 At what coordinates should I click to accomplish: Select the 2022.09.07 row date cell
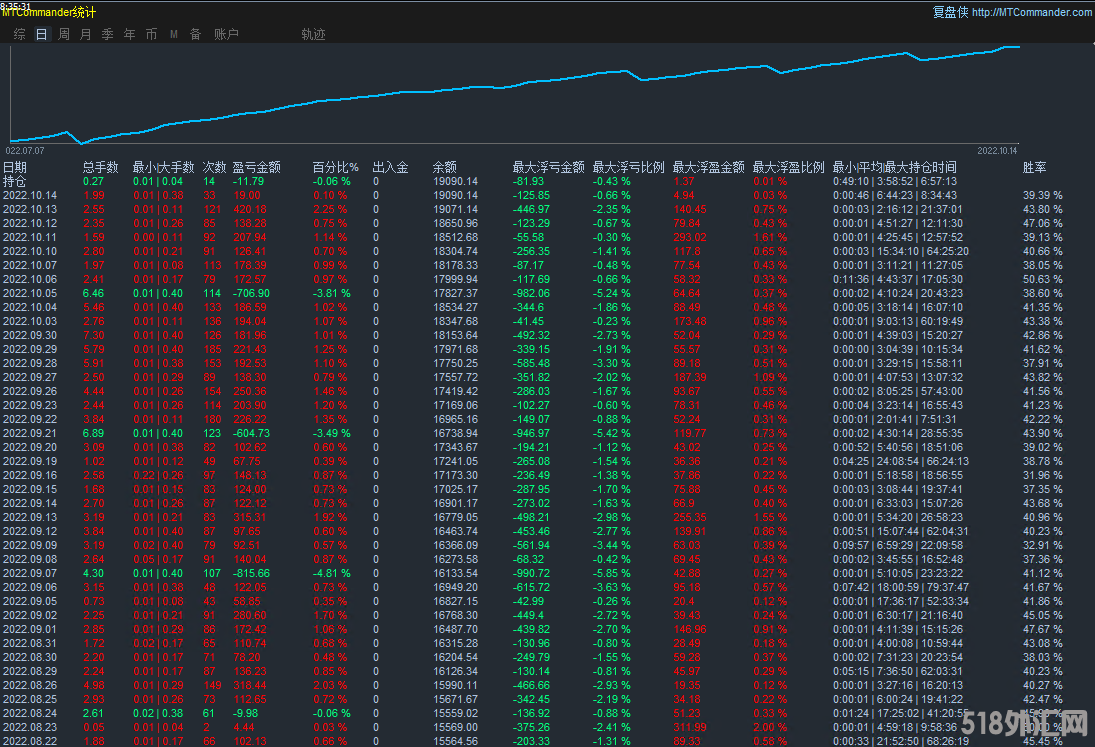pyautogui.click(x=30, y=573)
